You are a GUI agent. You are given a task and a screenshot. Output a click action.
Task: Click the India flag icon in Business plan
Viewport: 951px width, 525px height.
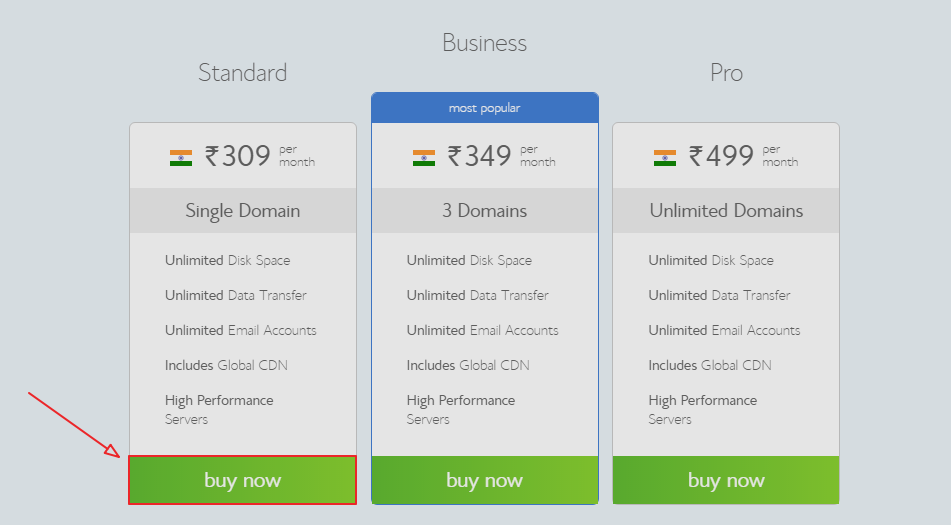pos(423,158)
